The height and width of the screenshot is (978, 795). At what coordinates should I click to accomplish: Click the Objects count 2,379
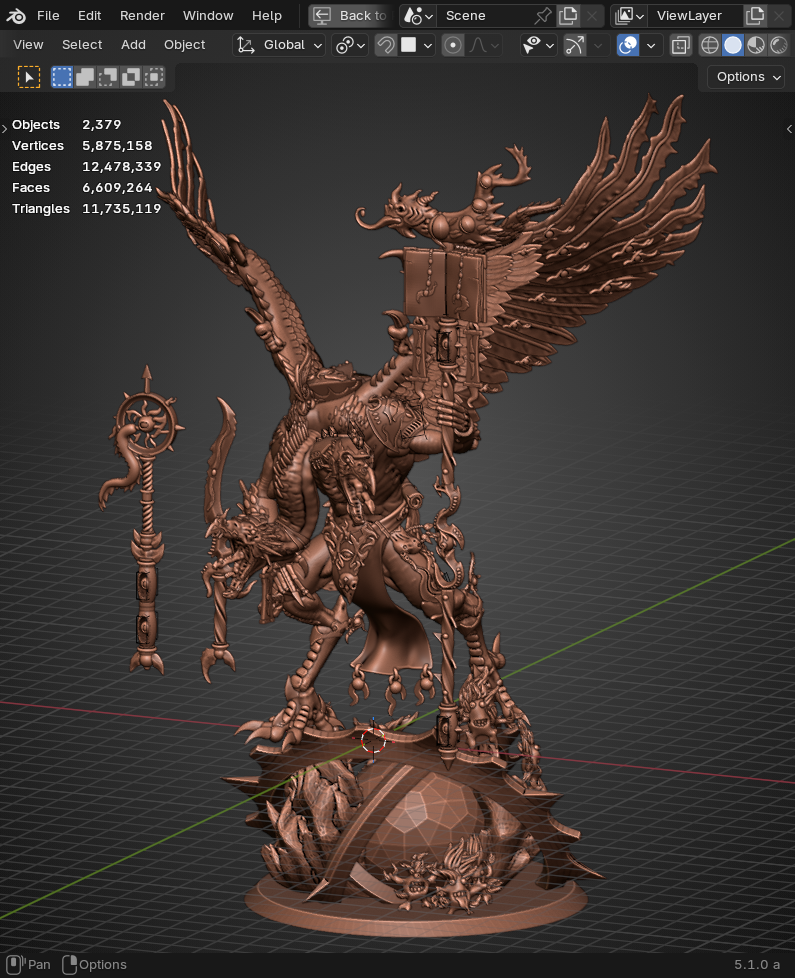pyautogui.click(x=102, y=124)
